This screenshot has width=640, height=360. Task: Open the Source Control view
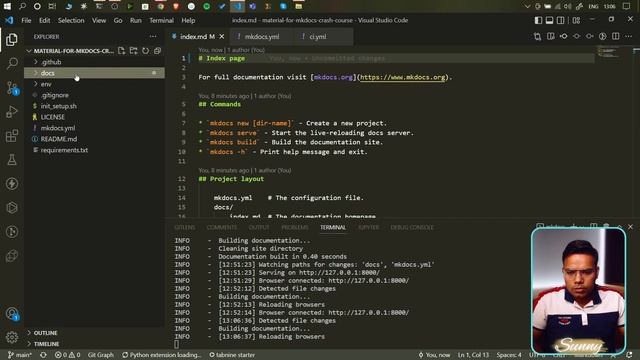tap(12, 88)
